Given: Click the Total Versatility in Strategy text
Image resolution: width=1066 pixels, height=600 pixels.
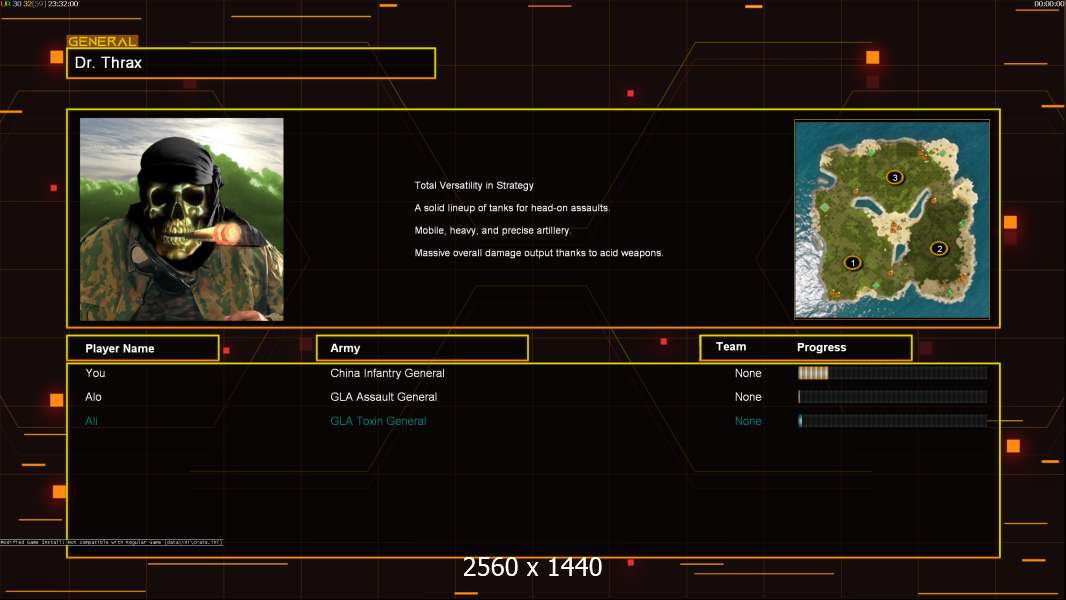Looking at the screenshot, I should [474, 186].
